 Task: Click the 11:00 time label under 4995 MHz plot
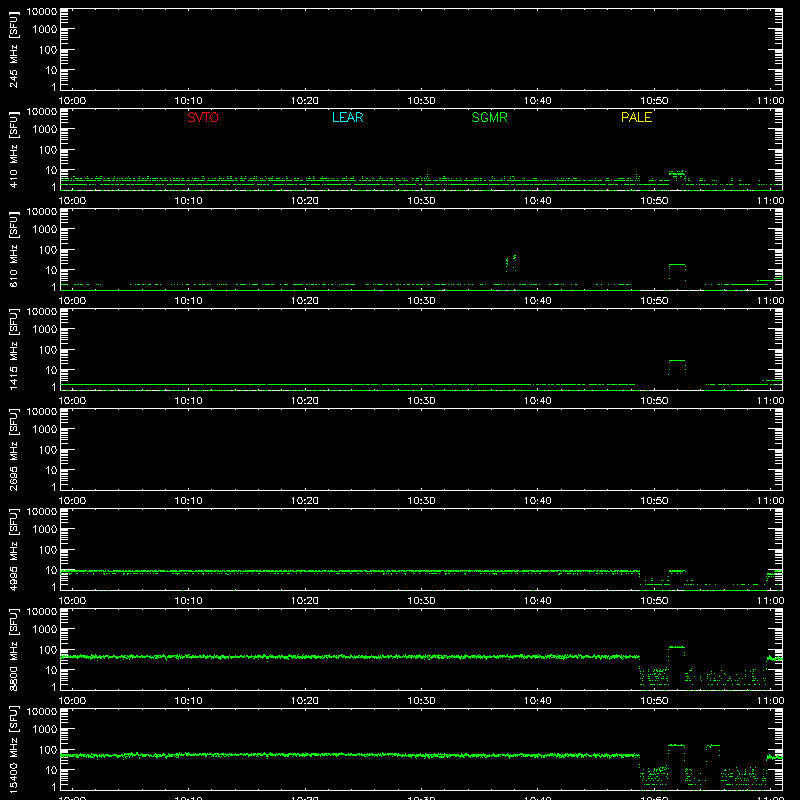[x=770, y=601]
